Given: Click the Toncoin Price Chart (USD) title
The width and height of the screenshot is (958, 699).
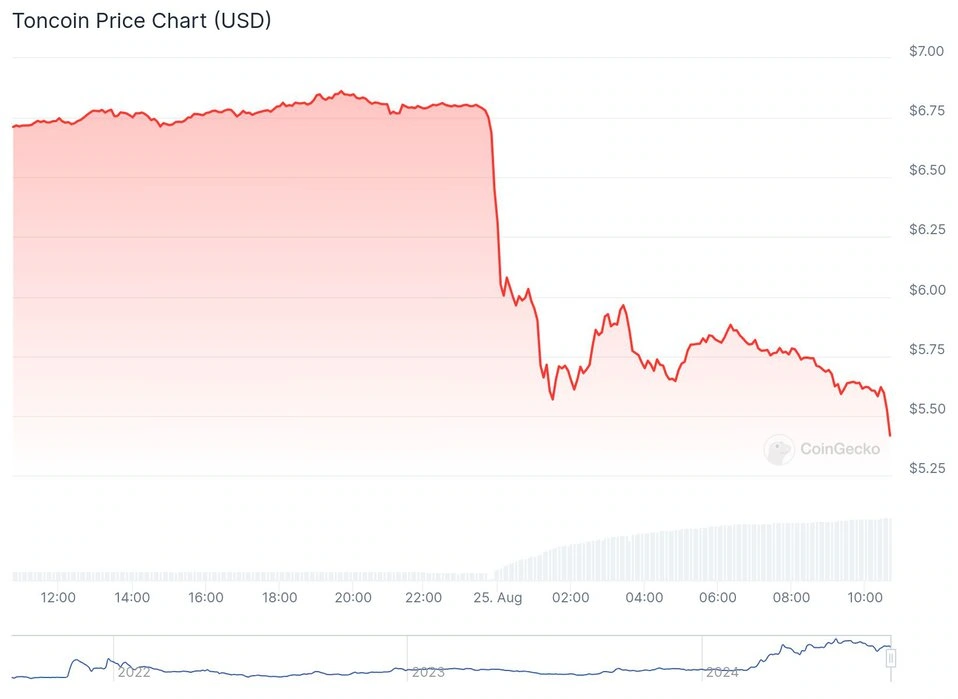Looking at the screenshot, I should click(141, 20).
